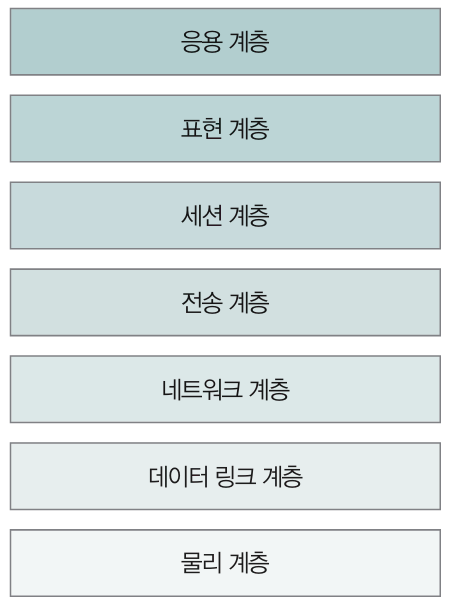Select the 전송 계층 box
Image resolution: width=452 pixels, height=611 pixels.
click(225, 302)
